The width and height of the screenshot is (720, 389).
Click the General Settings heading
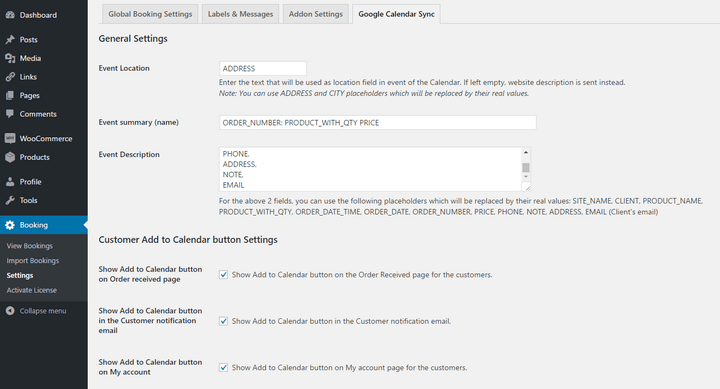click(x=133, y=39)
